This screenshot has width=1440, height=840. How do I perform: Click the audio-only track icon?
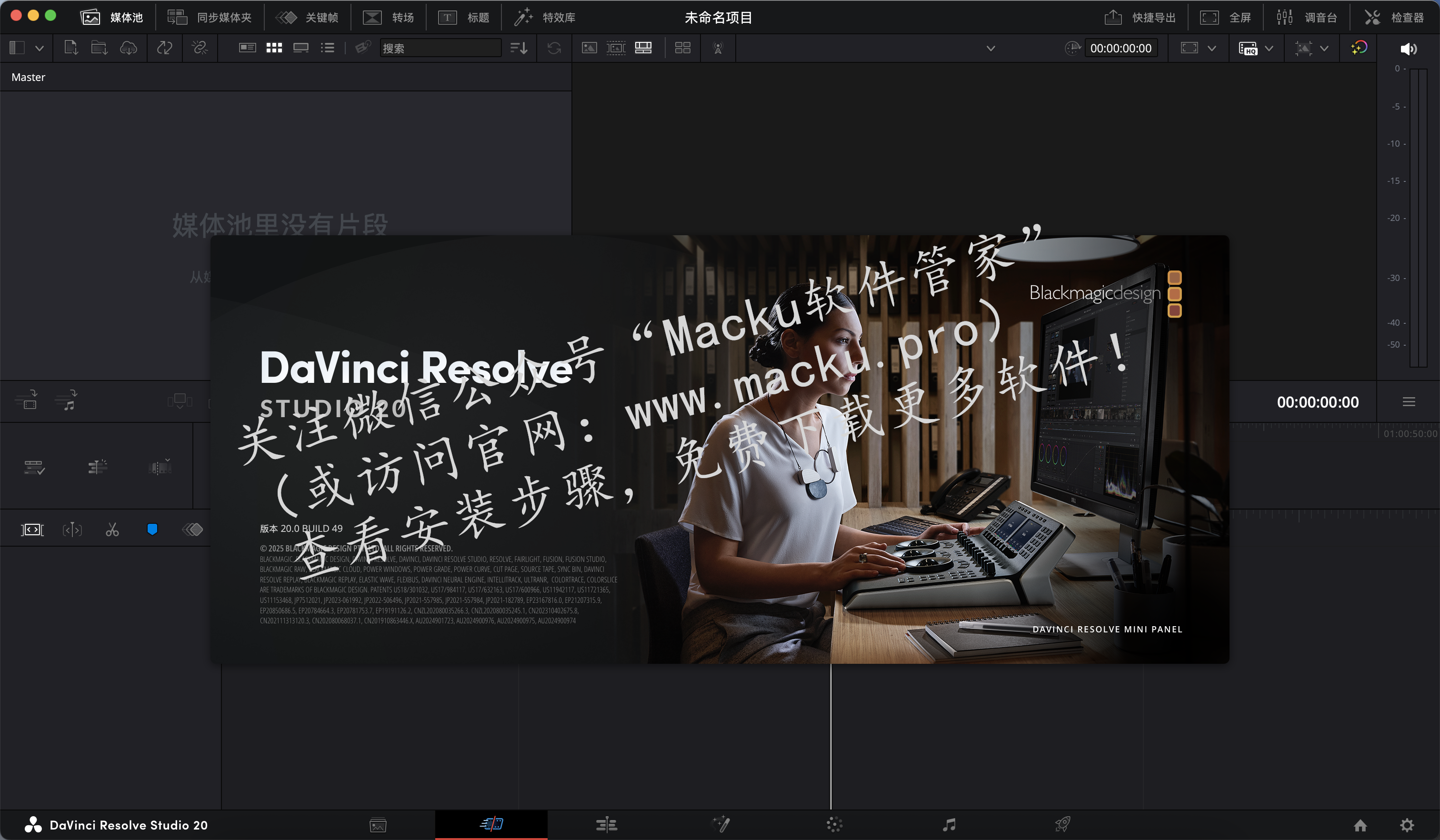[66, 400]
